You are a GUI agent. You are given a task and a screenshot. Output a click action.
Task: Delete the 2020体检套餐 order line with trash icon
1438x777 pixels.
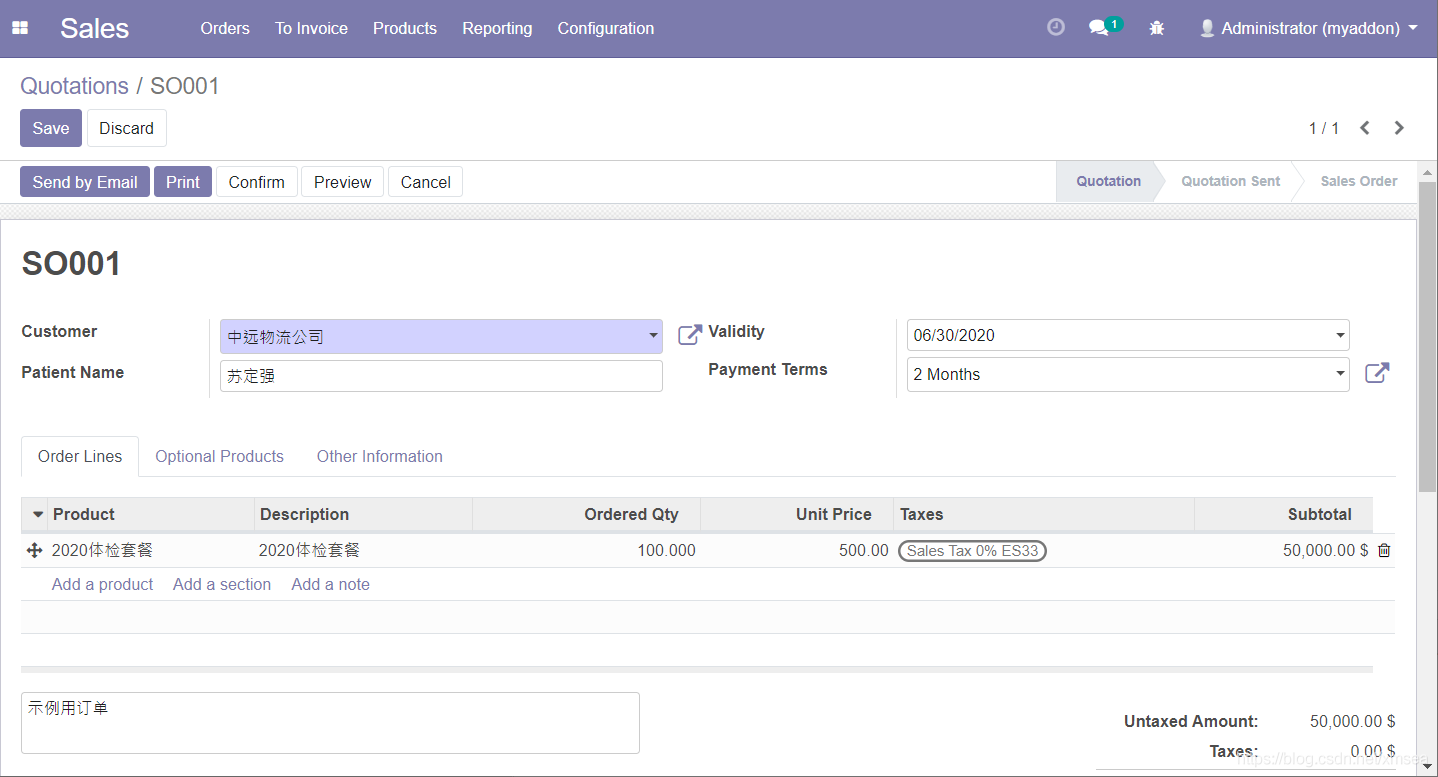[1384, 550]
